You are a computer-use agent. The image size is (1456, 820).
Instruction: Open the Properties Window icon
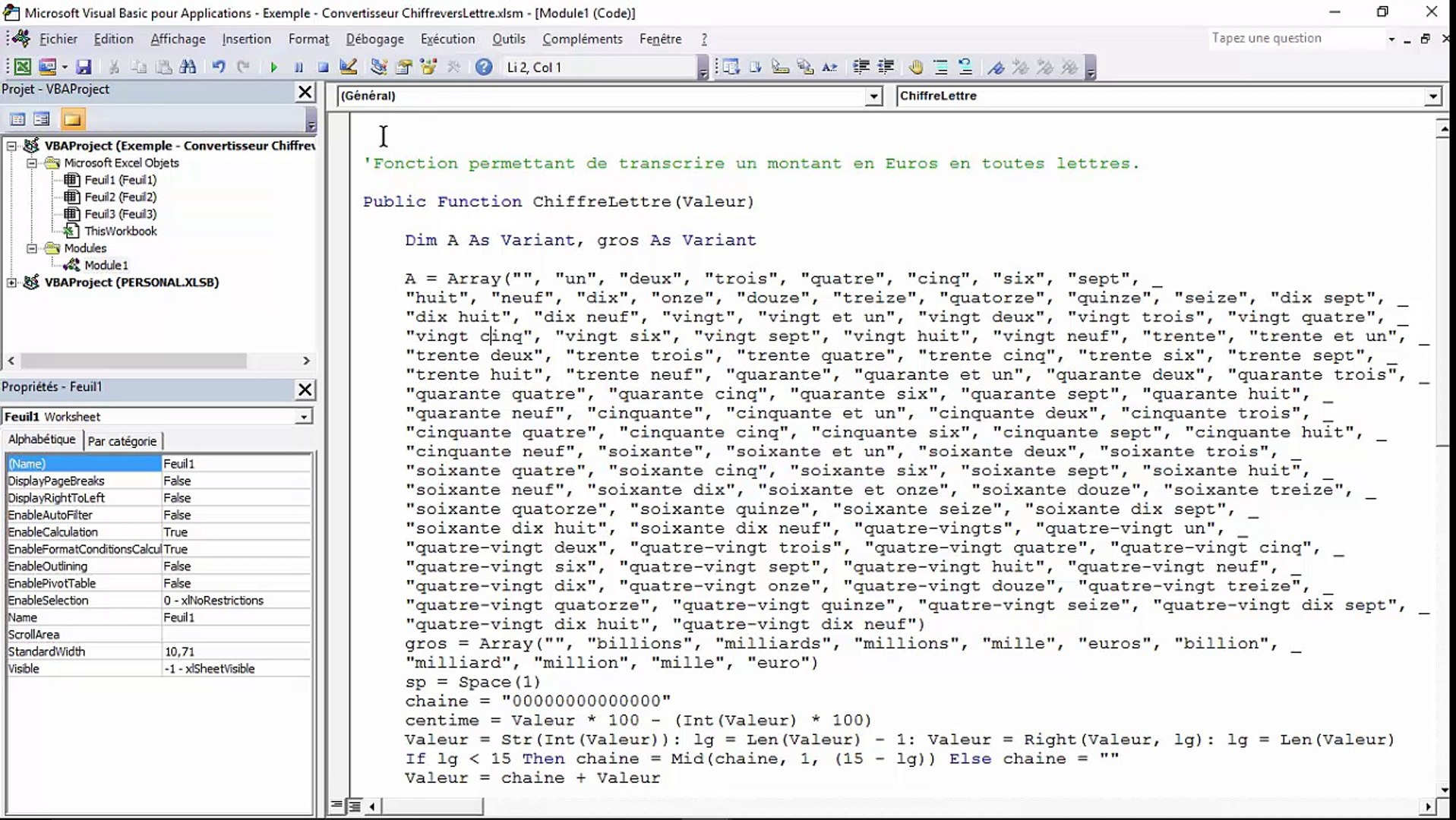[403, 67]
